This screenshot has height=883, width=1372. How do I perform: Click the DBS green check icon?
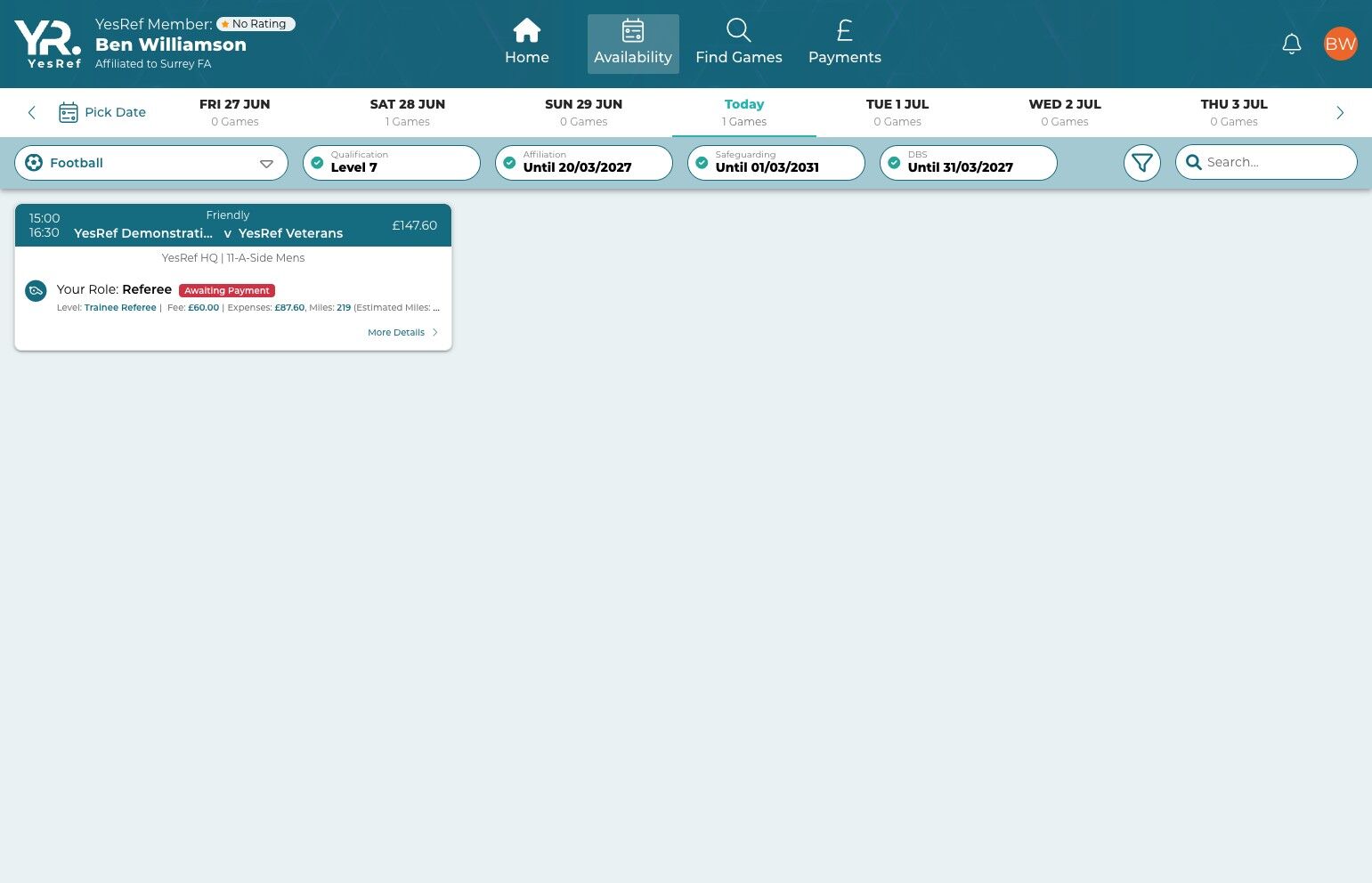point(894,163)
